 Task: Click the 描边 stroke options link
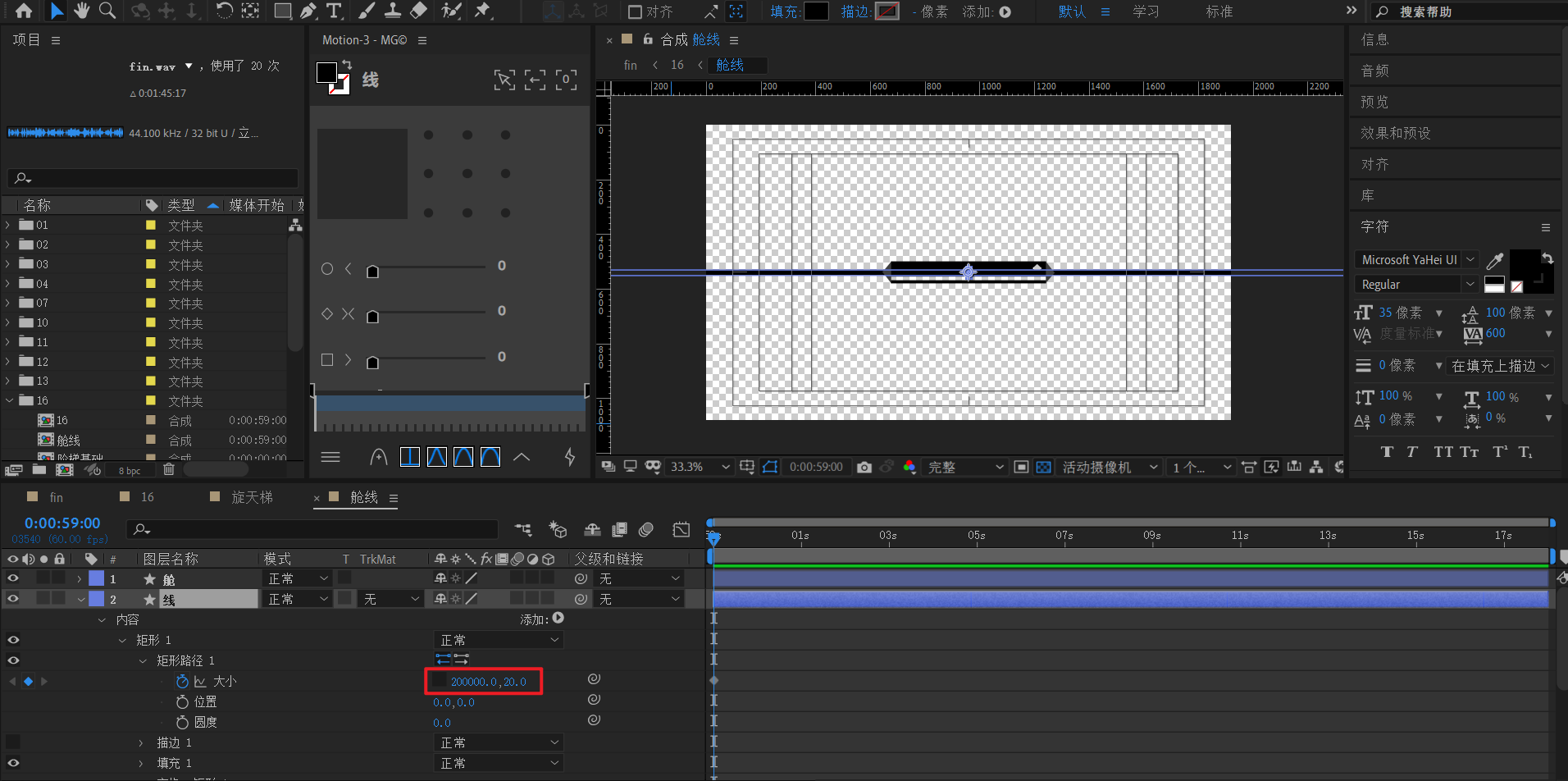click(855, 11)
